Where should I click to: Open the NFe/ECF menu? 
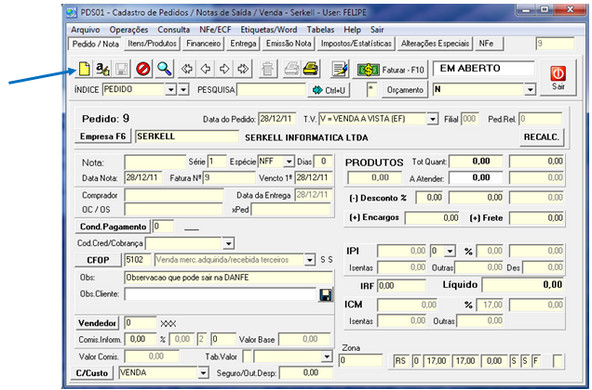point(215,30)
